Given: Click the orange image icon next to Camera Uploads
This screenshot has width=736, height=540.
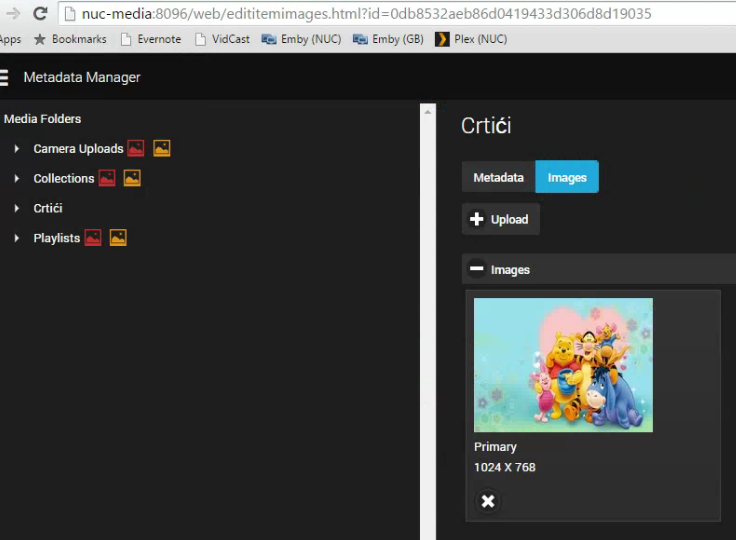Looking at the screenshot, I should coord(162,148).
